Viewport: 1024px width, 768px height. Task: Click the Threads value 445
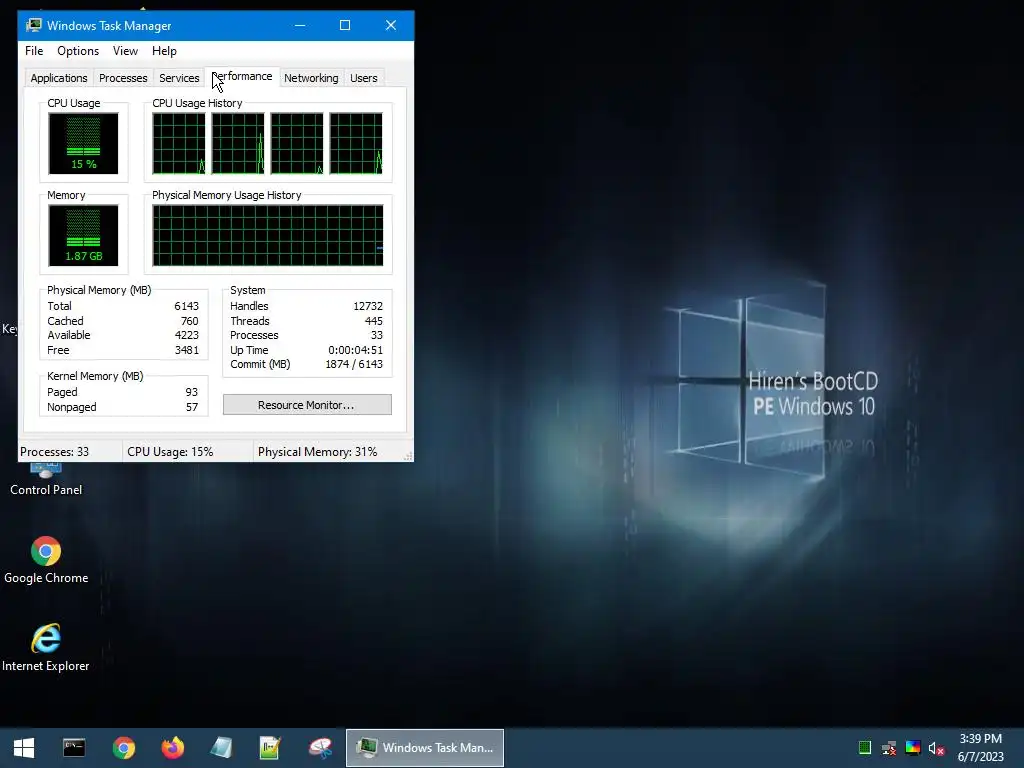coord(374,321)
